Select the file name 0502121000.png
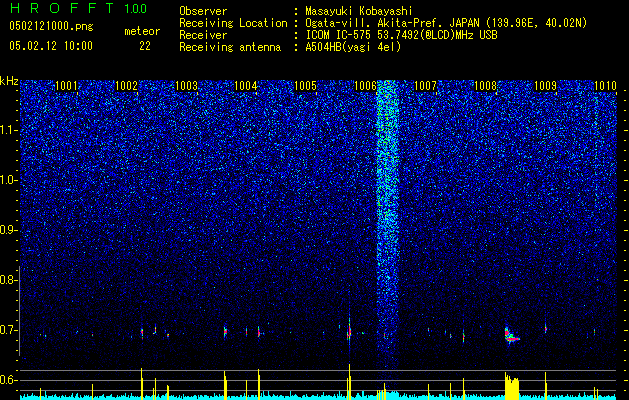 [x=51, y=27]
